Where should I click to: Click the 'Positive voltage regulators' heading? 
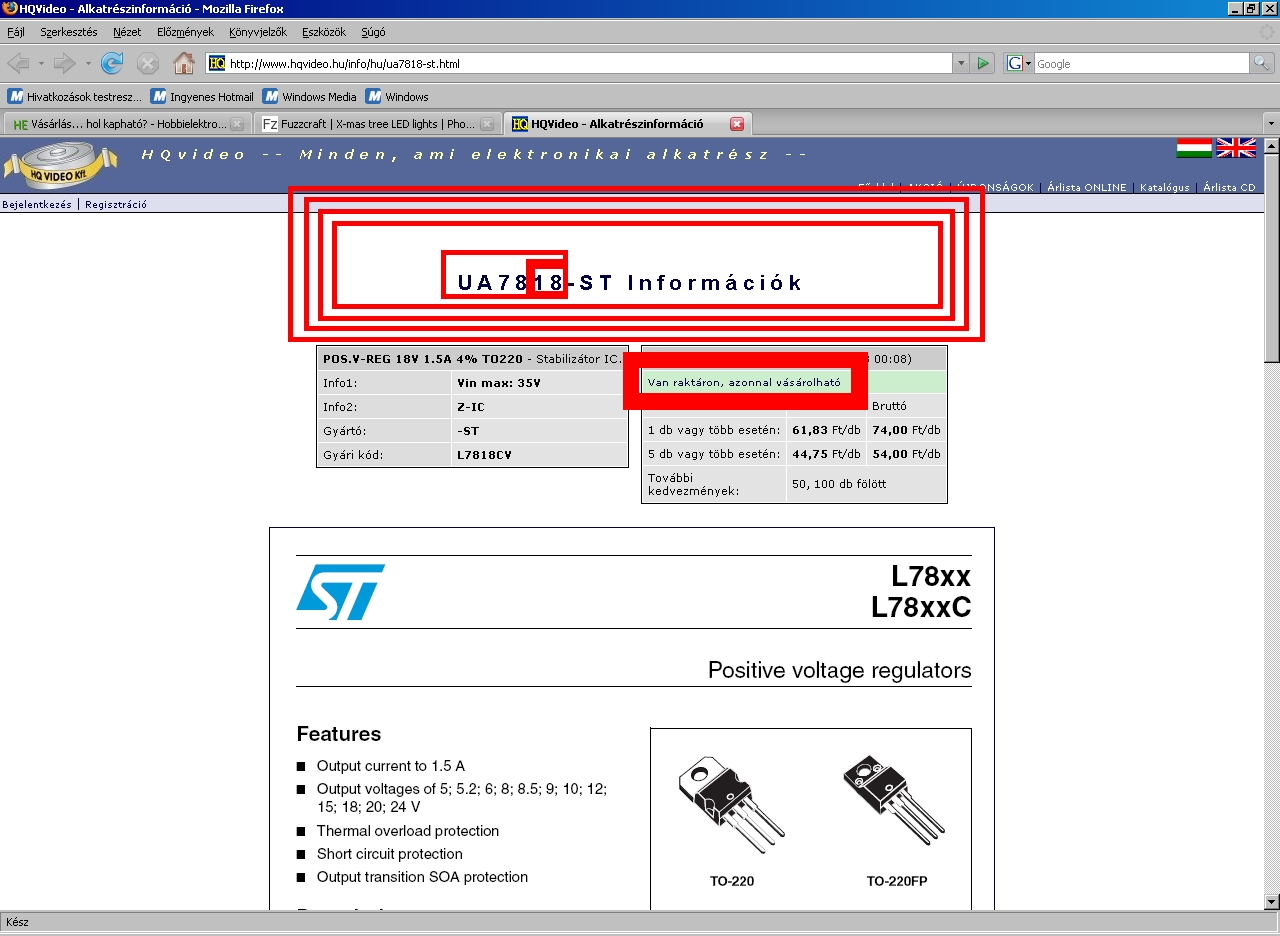[840, 670]
